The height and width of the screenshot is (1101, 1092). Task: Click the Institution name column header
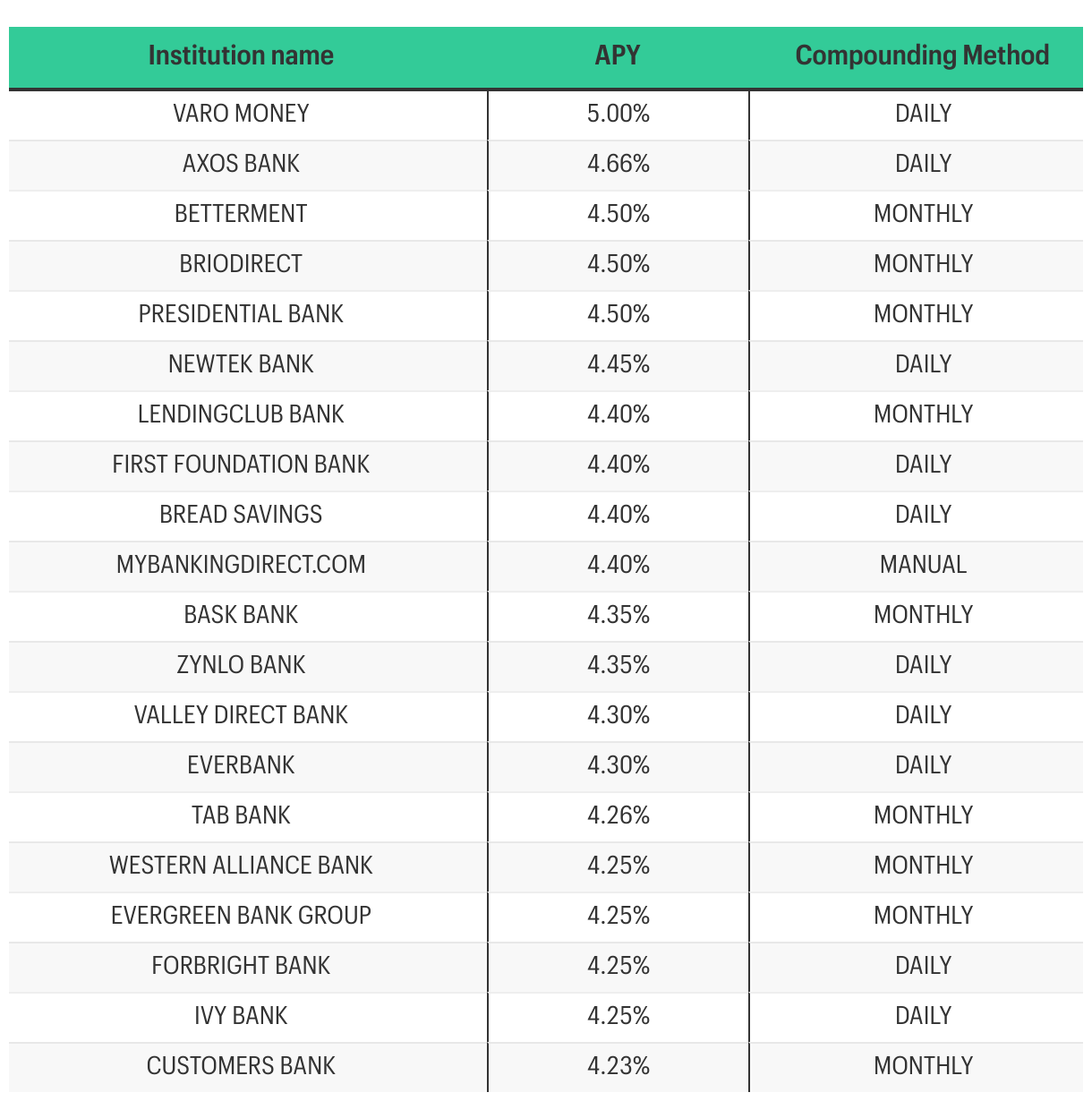(x=241, y=55)
